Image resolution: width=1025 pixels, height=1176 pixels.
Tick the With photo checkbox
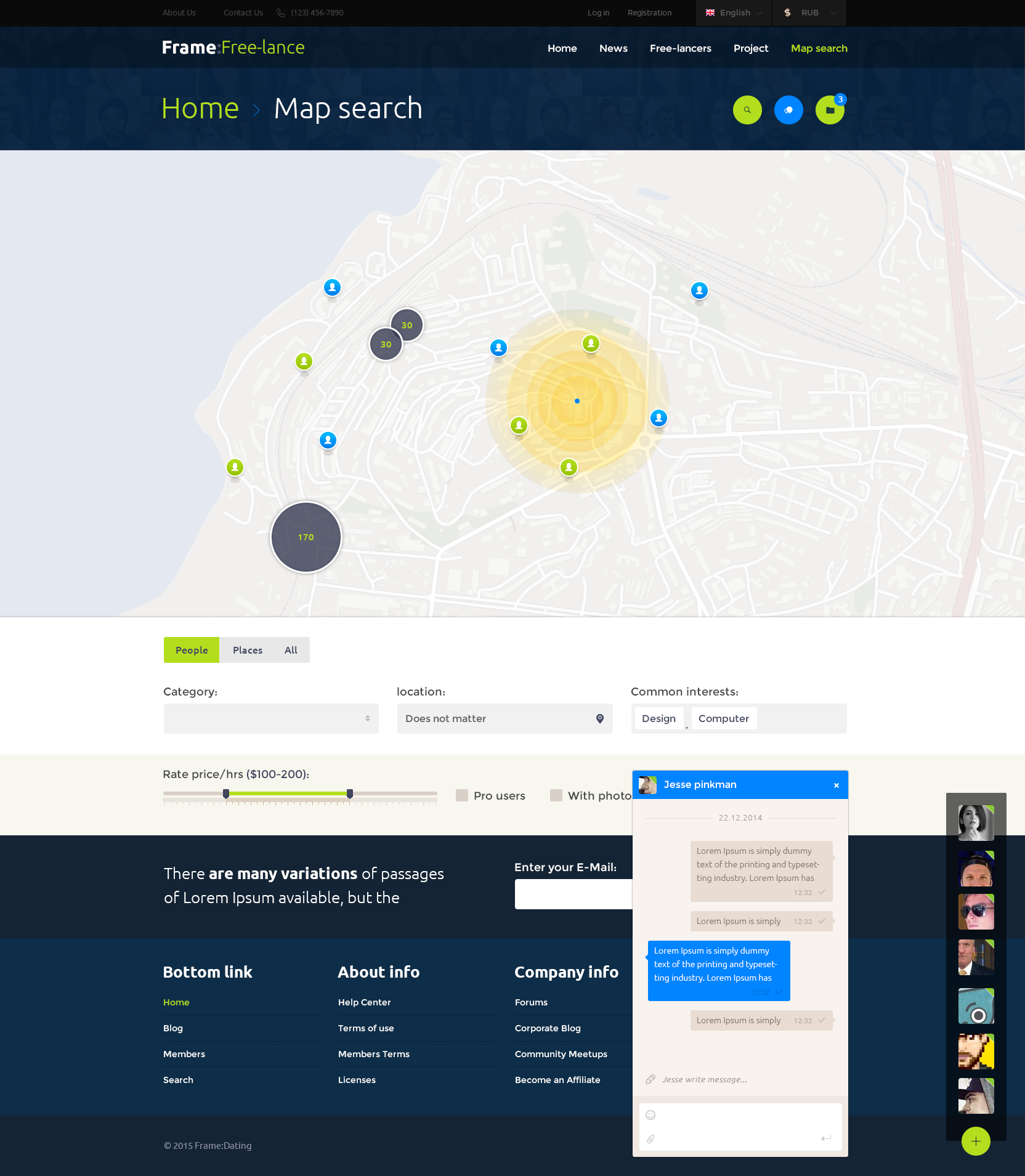click(556, 795)
